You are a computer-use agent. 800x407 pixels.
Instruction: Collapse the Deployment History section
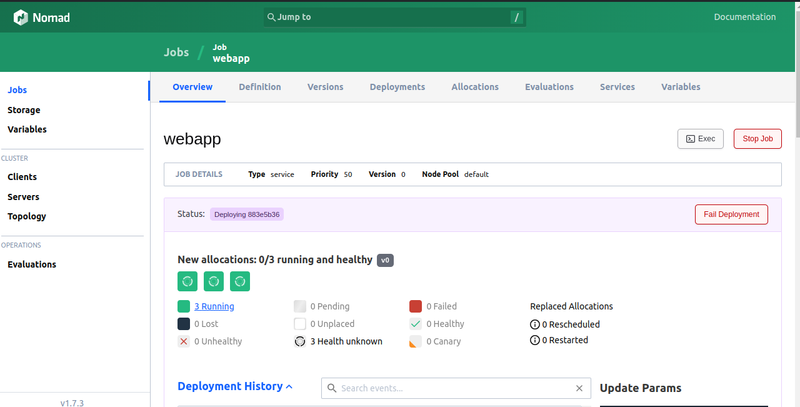(235, 386)
